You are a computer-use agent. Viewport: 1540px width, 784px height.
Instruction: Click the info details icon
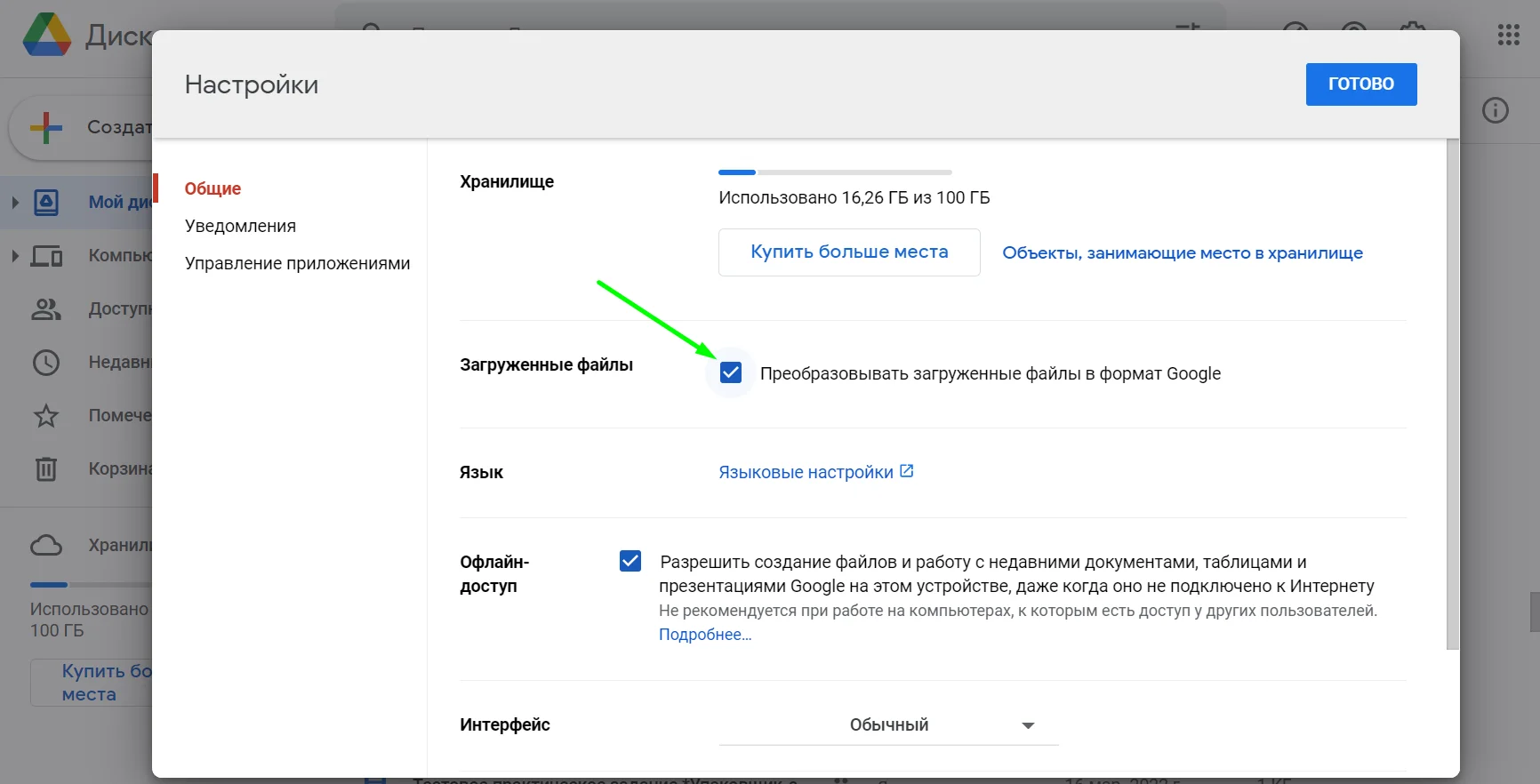coord(1496,110)
